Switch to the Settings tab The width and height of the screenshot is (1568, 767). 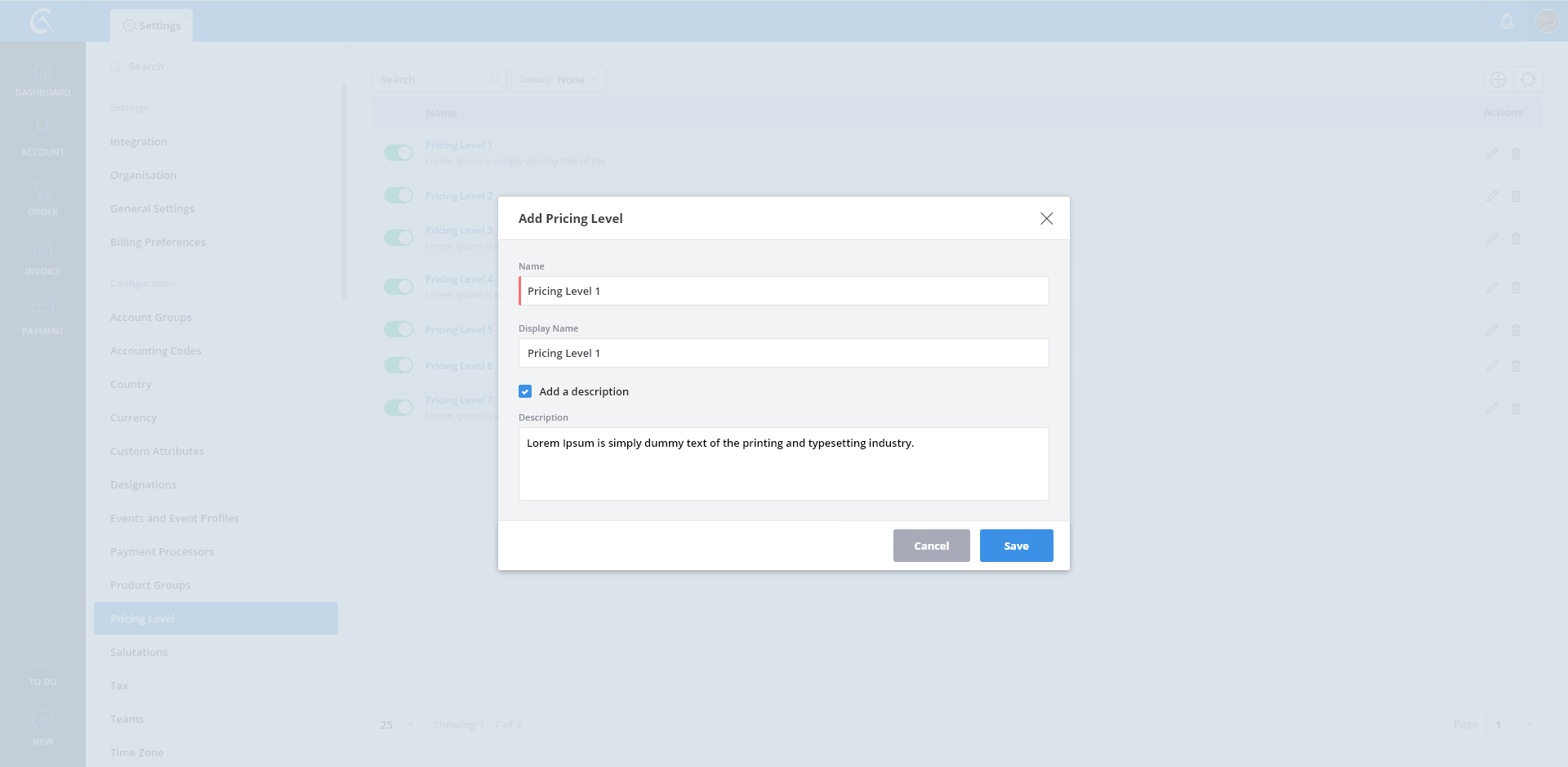(x=152, y=26)
